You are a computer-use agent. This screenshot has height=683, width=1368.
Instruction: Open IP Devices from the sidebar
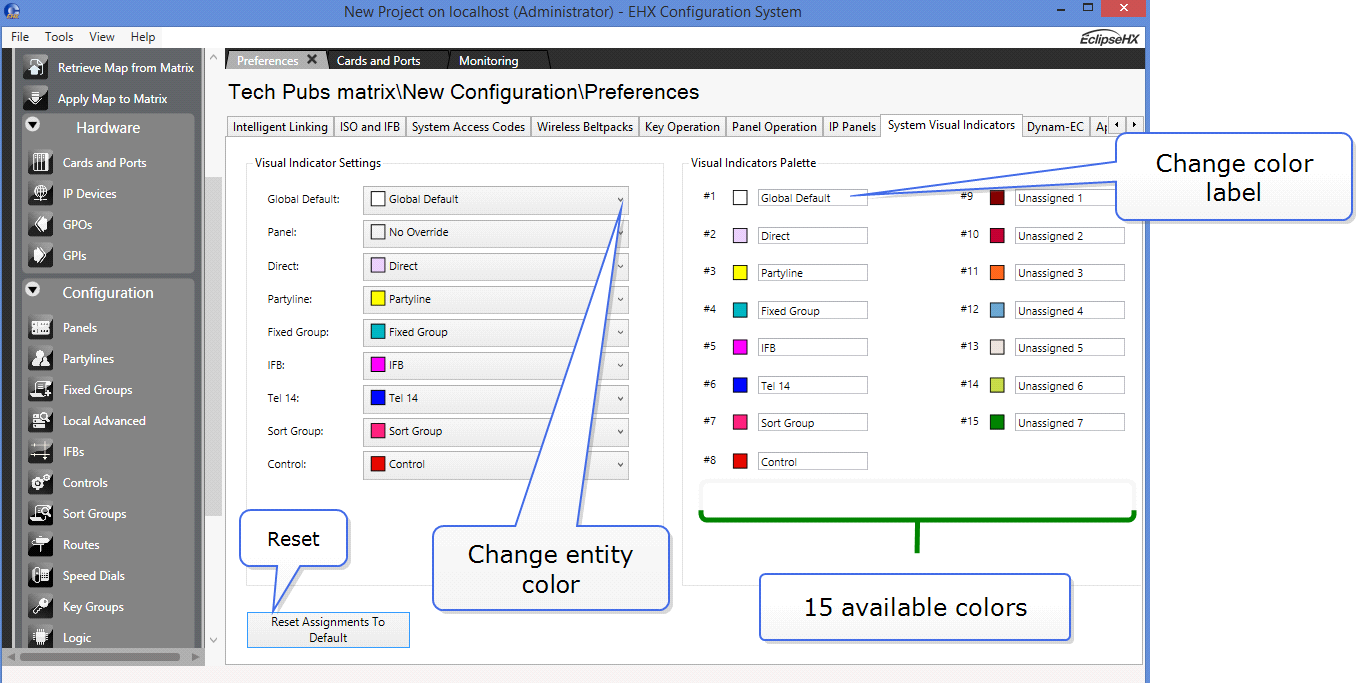pos(41,193)
